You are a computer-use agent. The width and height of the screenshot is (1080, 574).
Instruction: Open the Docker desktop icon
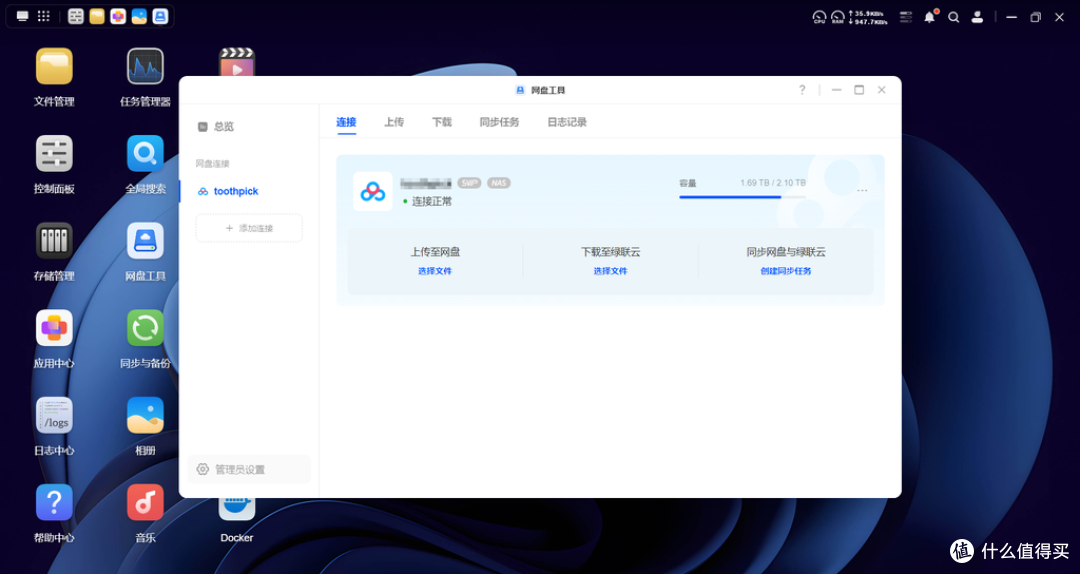point(237,510)
